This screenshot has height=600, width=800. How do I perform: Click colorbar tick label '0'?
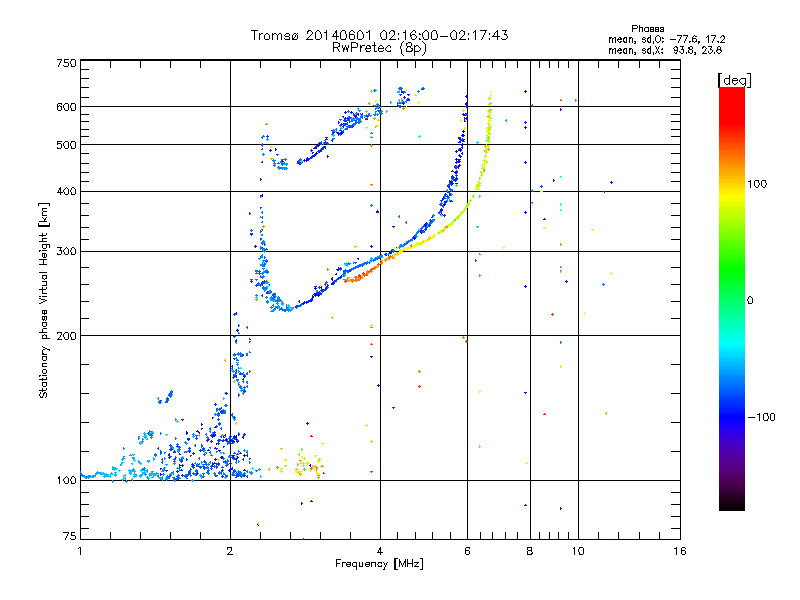pos(750,301)
